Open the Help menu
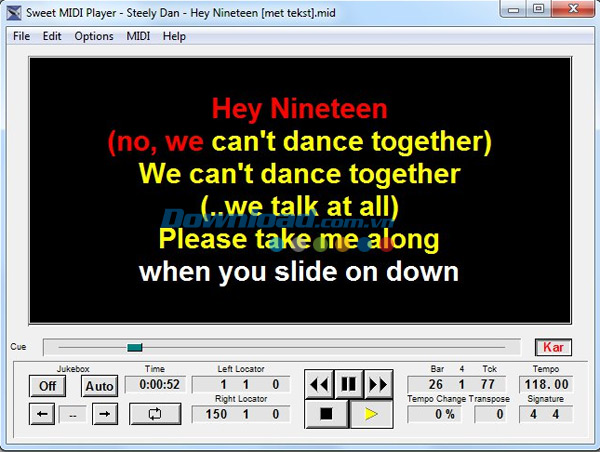Viewport: 600px width, 452px height. pyautogui.click(x=174, y=36)
